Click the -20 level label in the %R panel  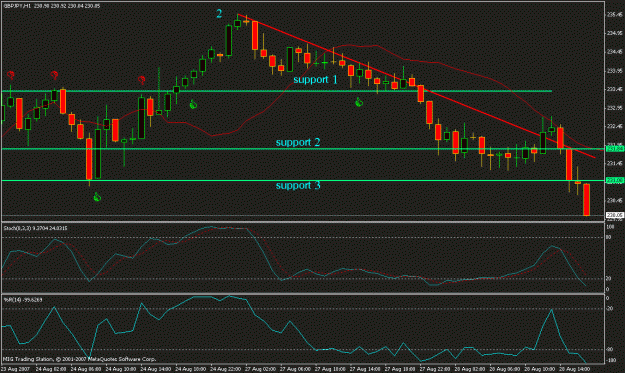(x=610, y=308)
